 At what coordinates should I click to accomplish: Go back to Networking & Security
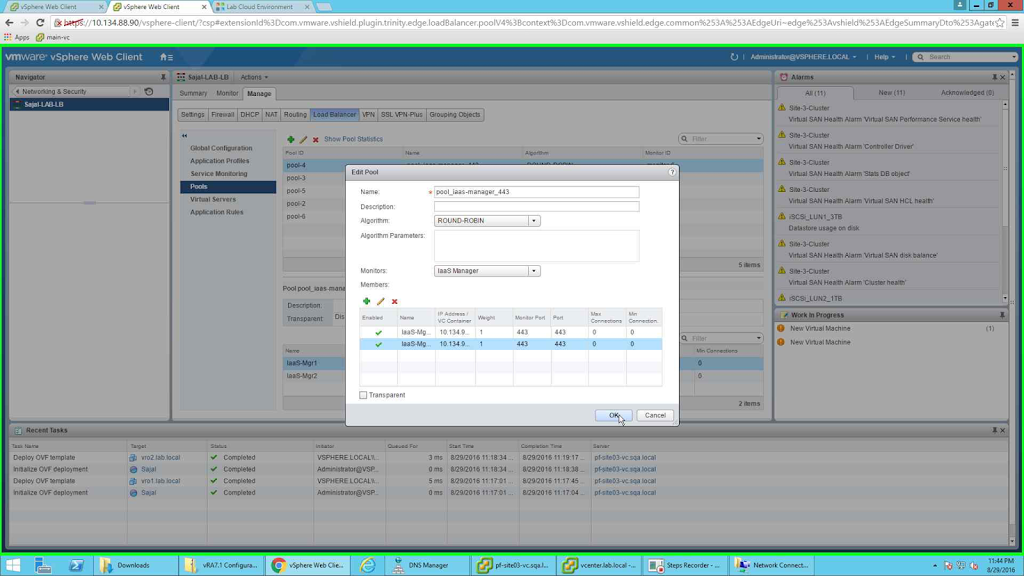54,91
